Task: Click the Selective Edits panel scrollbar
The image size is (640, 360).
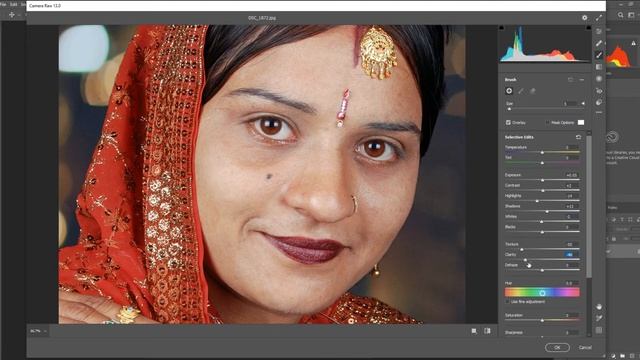Action: [x=589, y=206]
